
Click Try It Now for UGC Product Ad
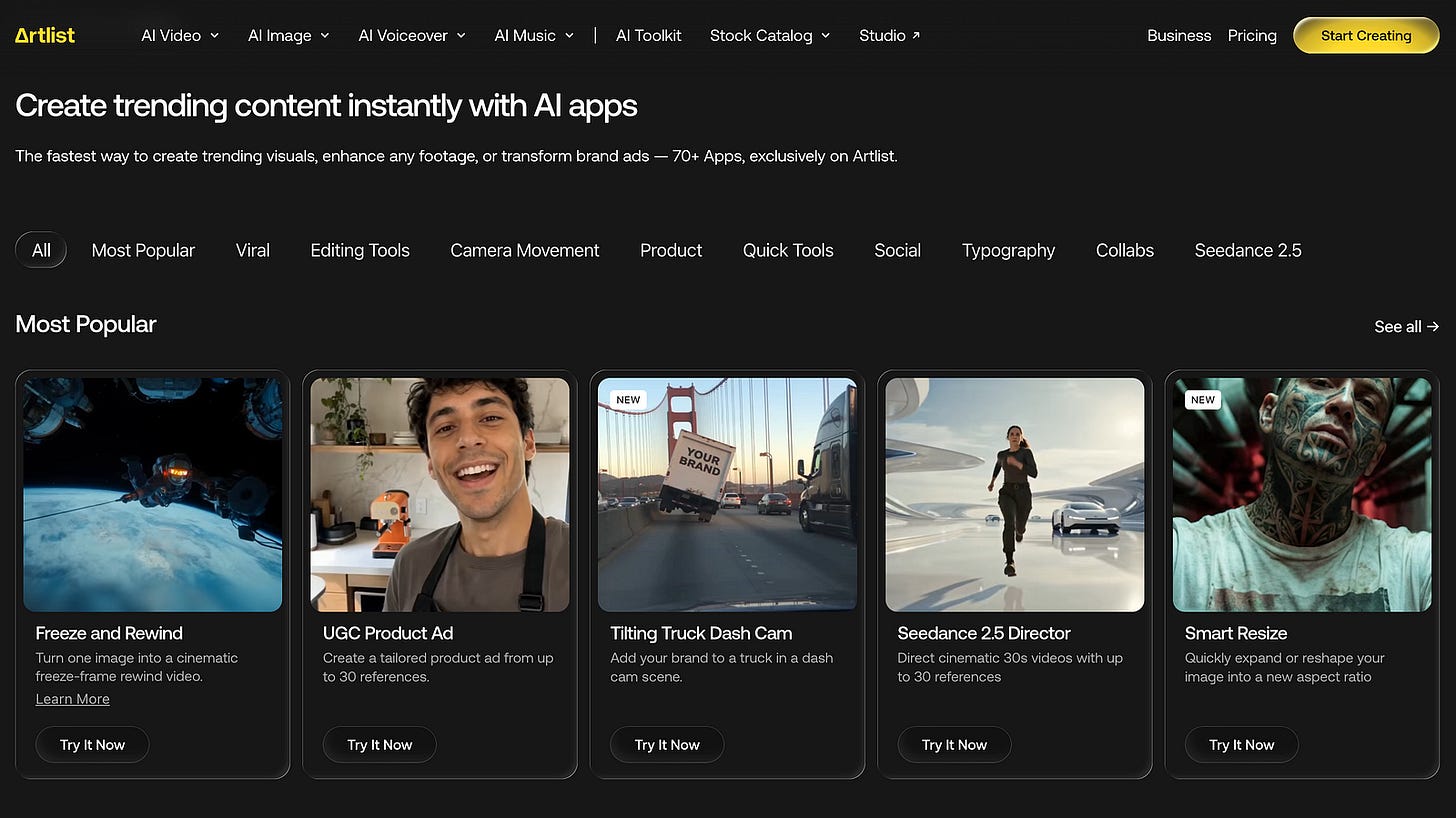tap(379, 745)
